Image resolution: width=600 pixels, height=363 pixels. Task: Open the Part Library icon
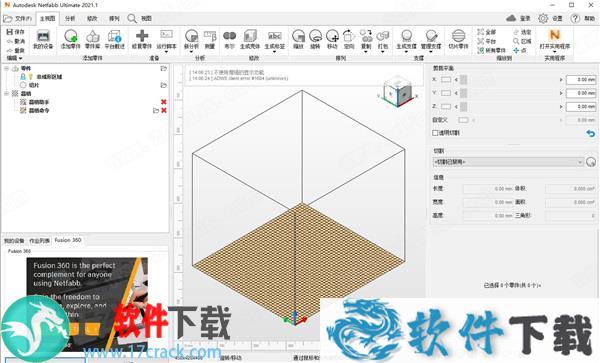(x=92, y=36)
